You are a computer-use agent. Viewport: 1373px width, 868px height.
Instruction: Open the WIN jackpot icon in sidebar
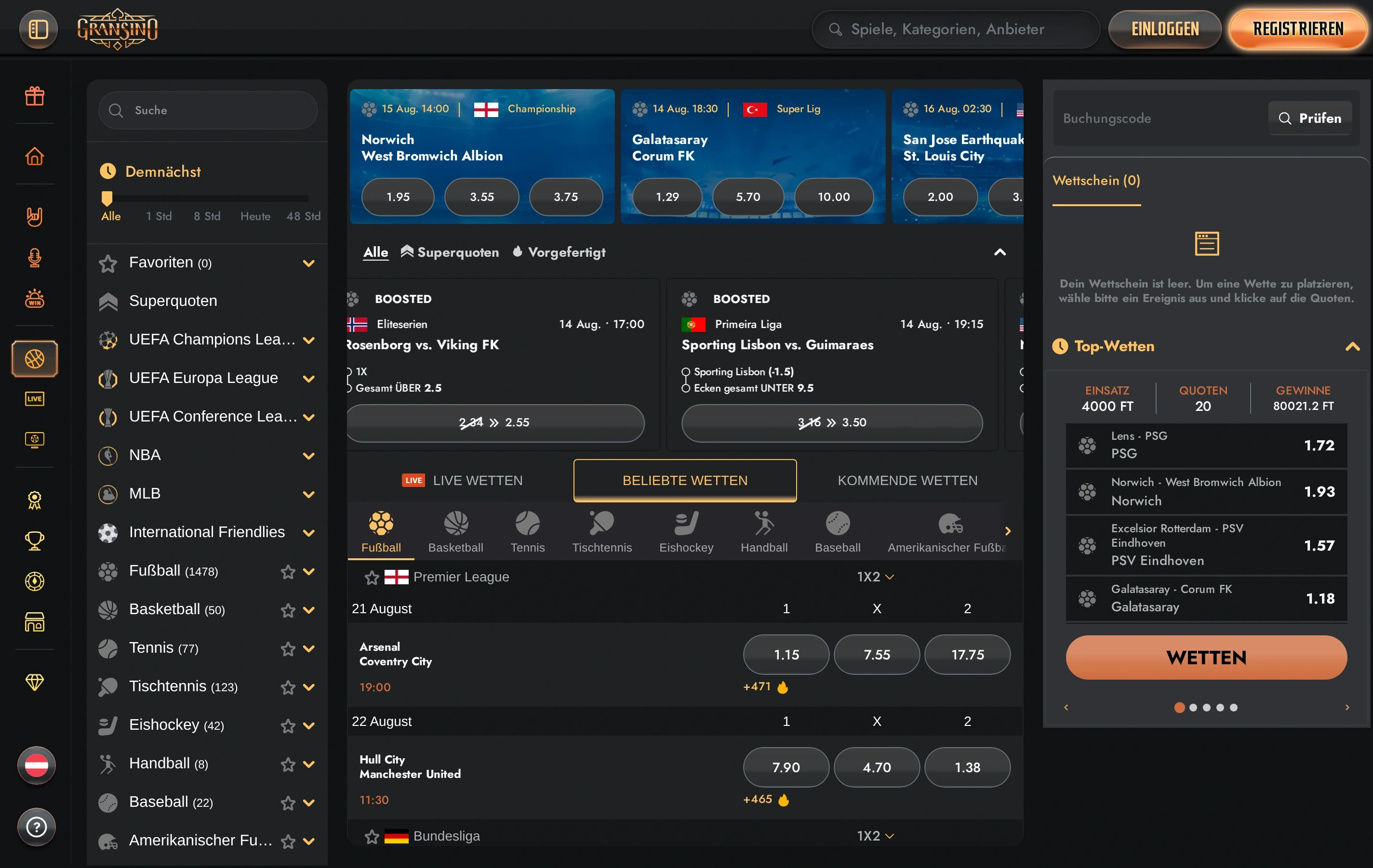click(x=35, y=298)
